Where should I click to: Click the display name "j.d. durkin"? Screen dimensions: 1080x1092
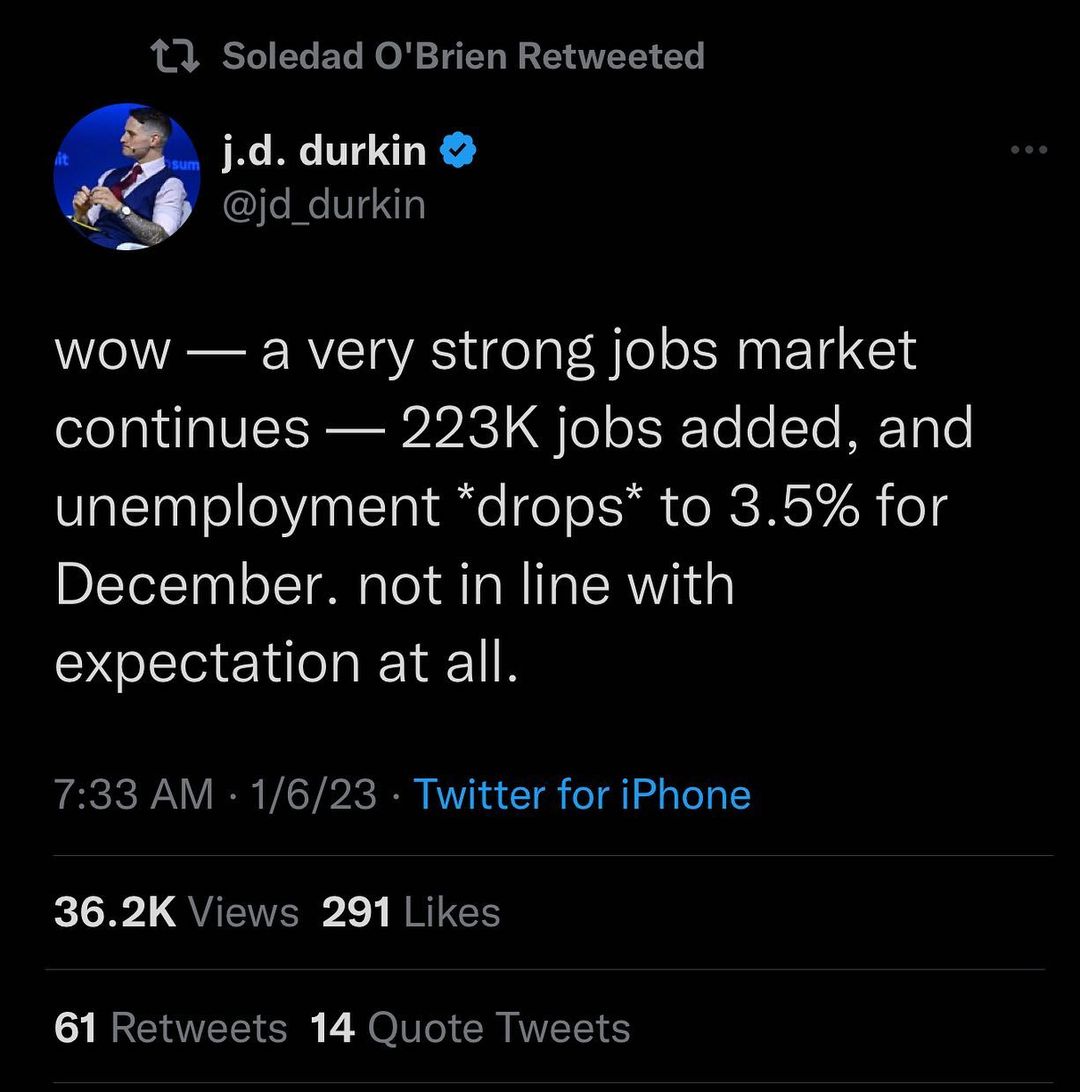pyautogui.click(x=324, y=151)
